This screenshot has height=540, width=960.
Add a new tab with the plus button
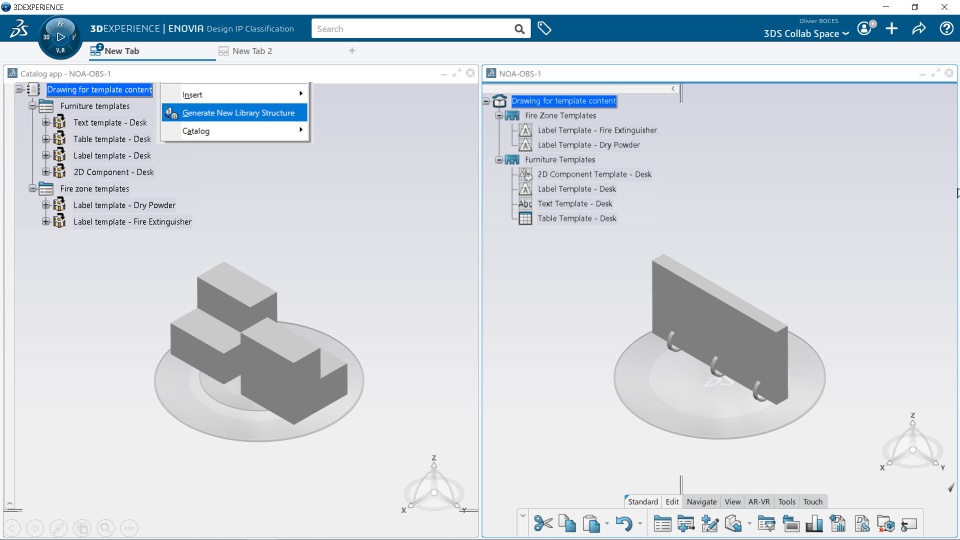(352, 51)
